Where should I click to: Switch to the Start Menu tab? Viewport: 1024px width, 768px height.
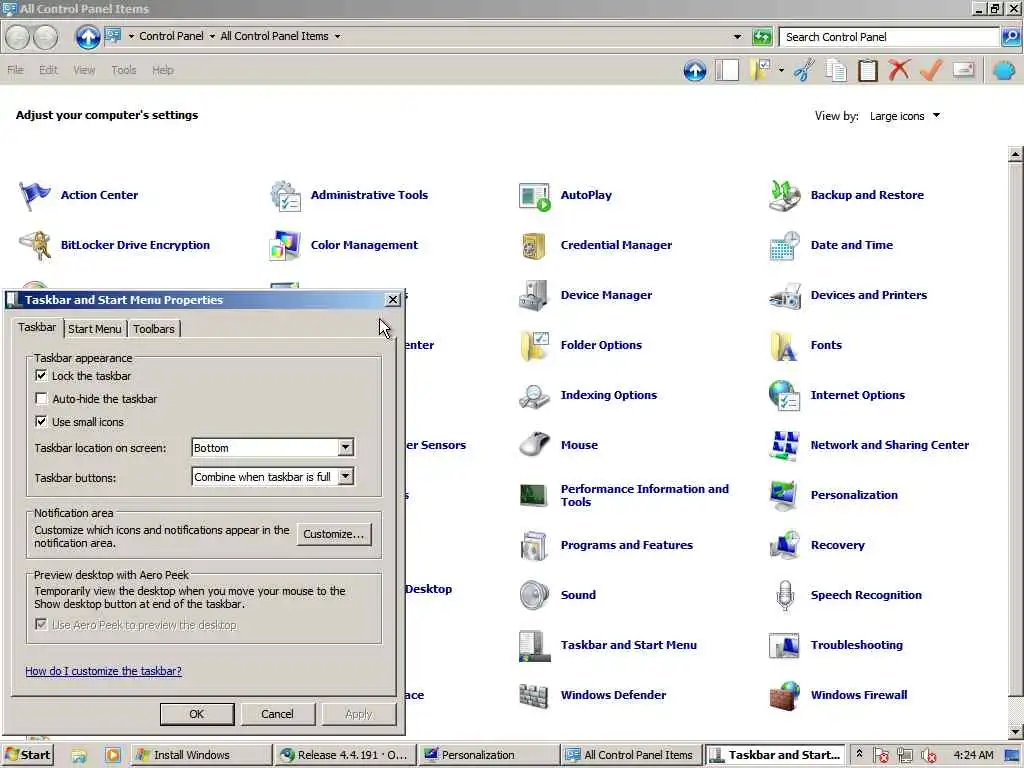coord(95,328)
